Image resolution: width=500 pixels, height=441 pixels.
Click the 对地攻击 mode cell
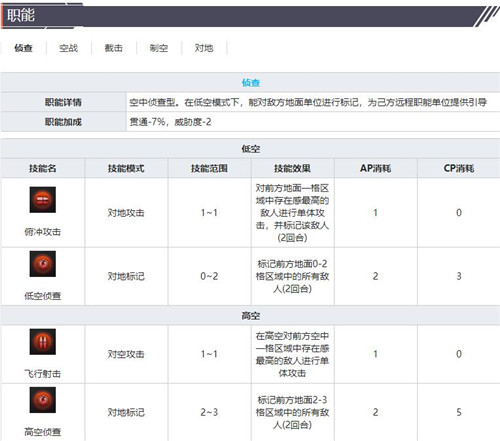point(126,213)
